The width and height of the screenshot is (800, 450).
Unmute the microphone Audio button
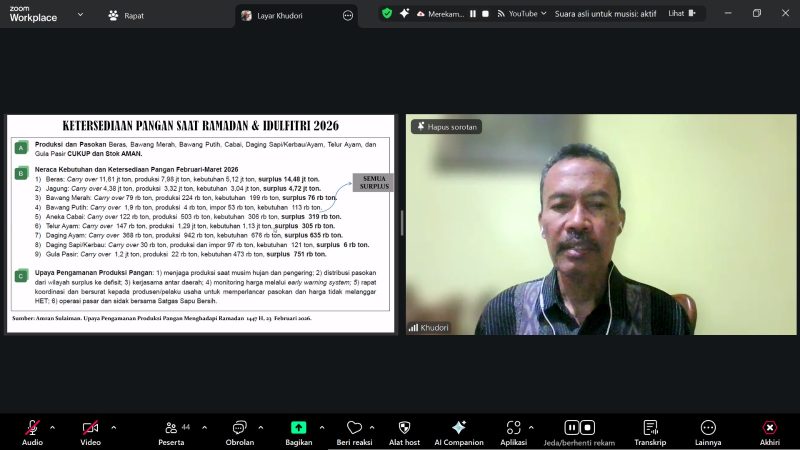click(32, 428)
